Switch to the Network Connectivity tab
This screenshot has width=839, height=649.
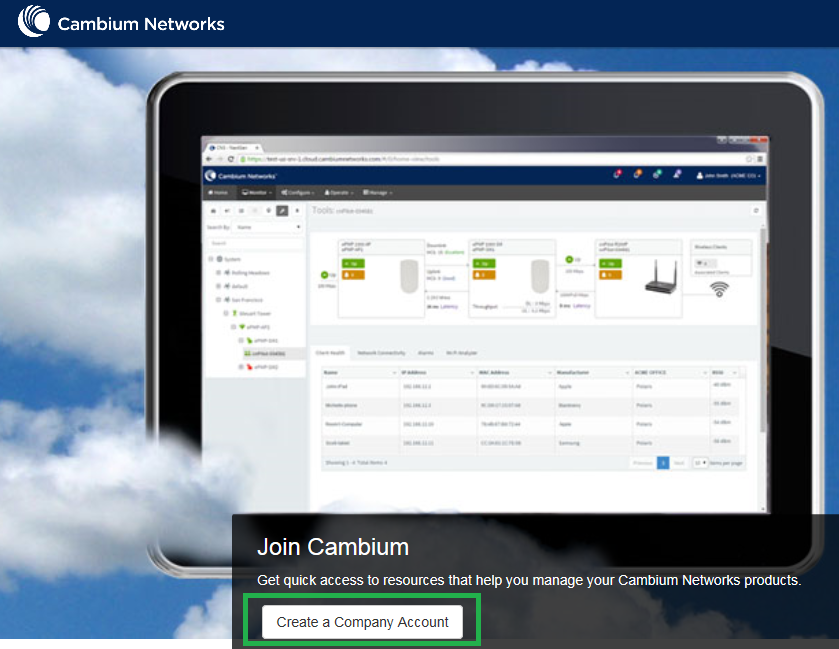(x=381, y=353)
